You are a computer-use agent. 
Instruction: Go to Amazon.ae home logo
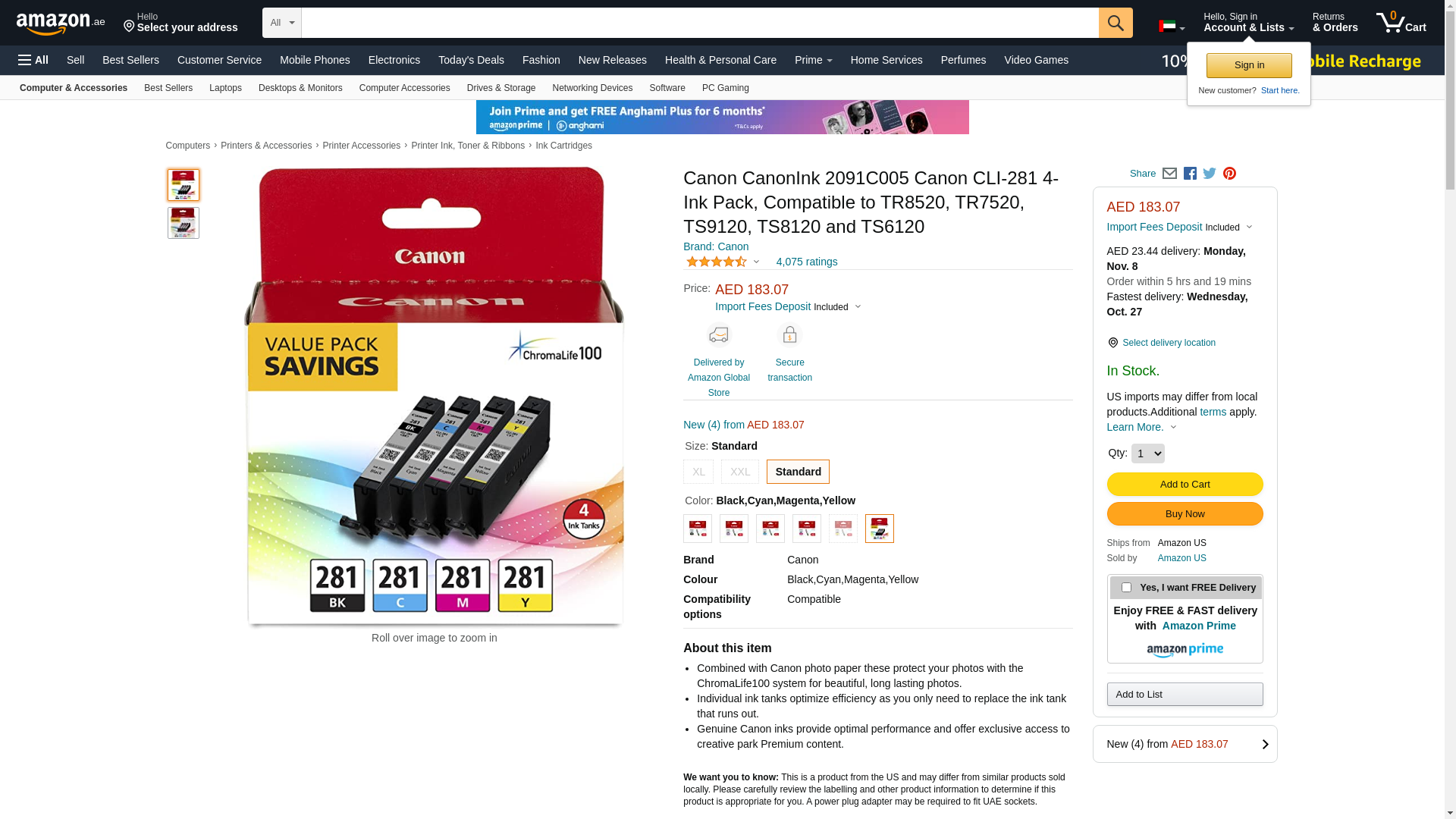pyautogui.click(x=61, y=24)
